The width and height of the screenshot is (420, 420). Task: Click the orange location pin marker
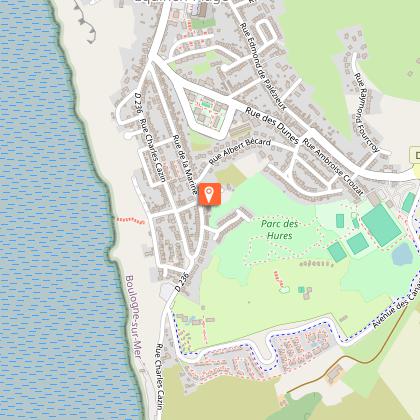tap(210, 194)
